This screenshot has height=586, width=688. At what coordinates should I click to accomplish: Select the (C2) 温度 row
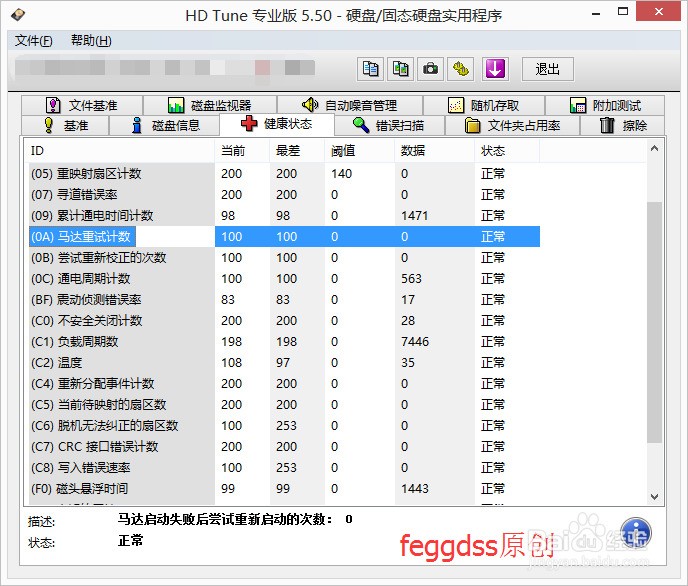coord(284,363)
